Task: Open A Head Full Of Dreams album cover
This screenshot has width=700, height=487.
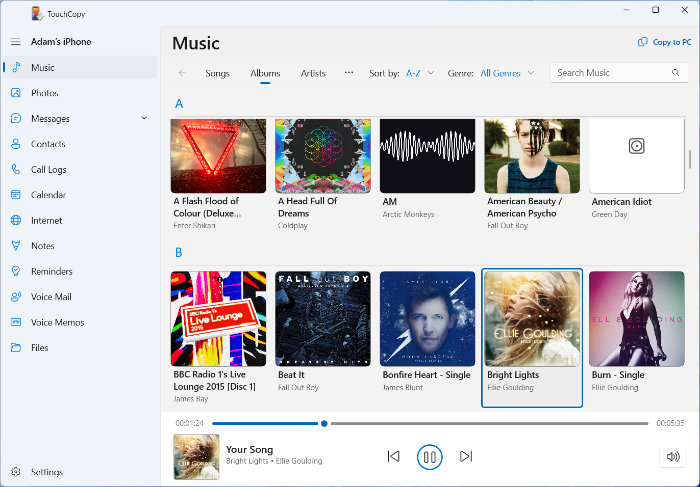Action: pyautogui.click(x=323, y=156)
